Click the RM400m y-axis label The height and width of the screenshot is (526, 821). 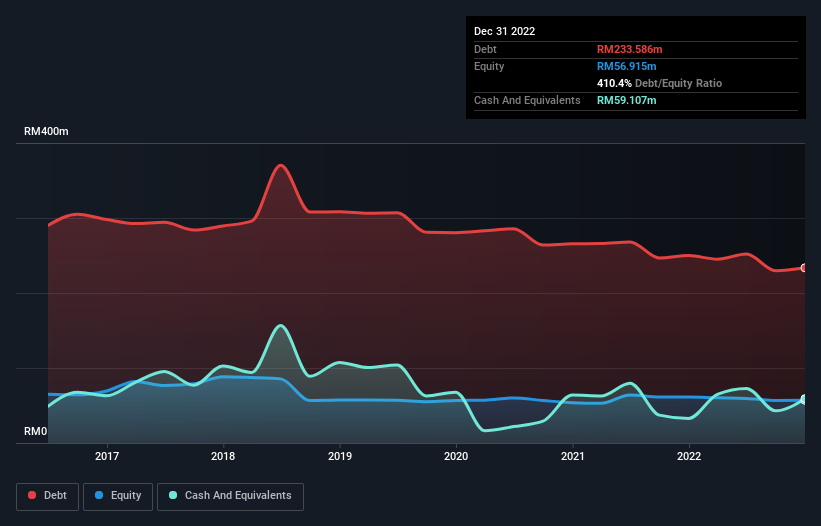[46, 131]
